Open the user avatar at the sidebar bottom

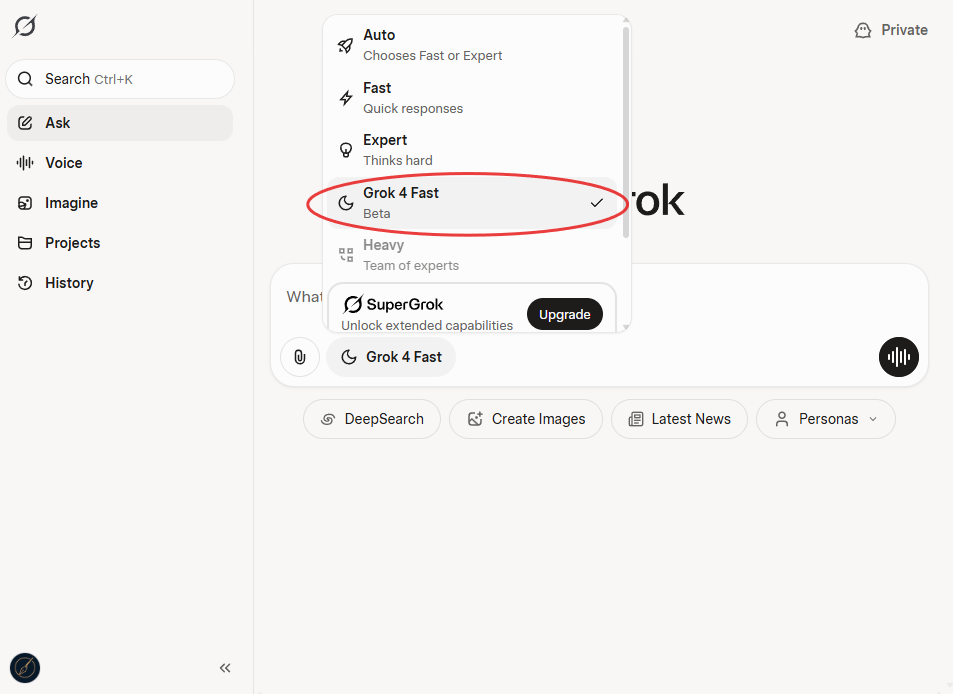(25, 668)
